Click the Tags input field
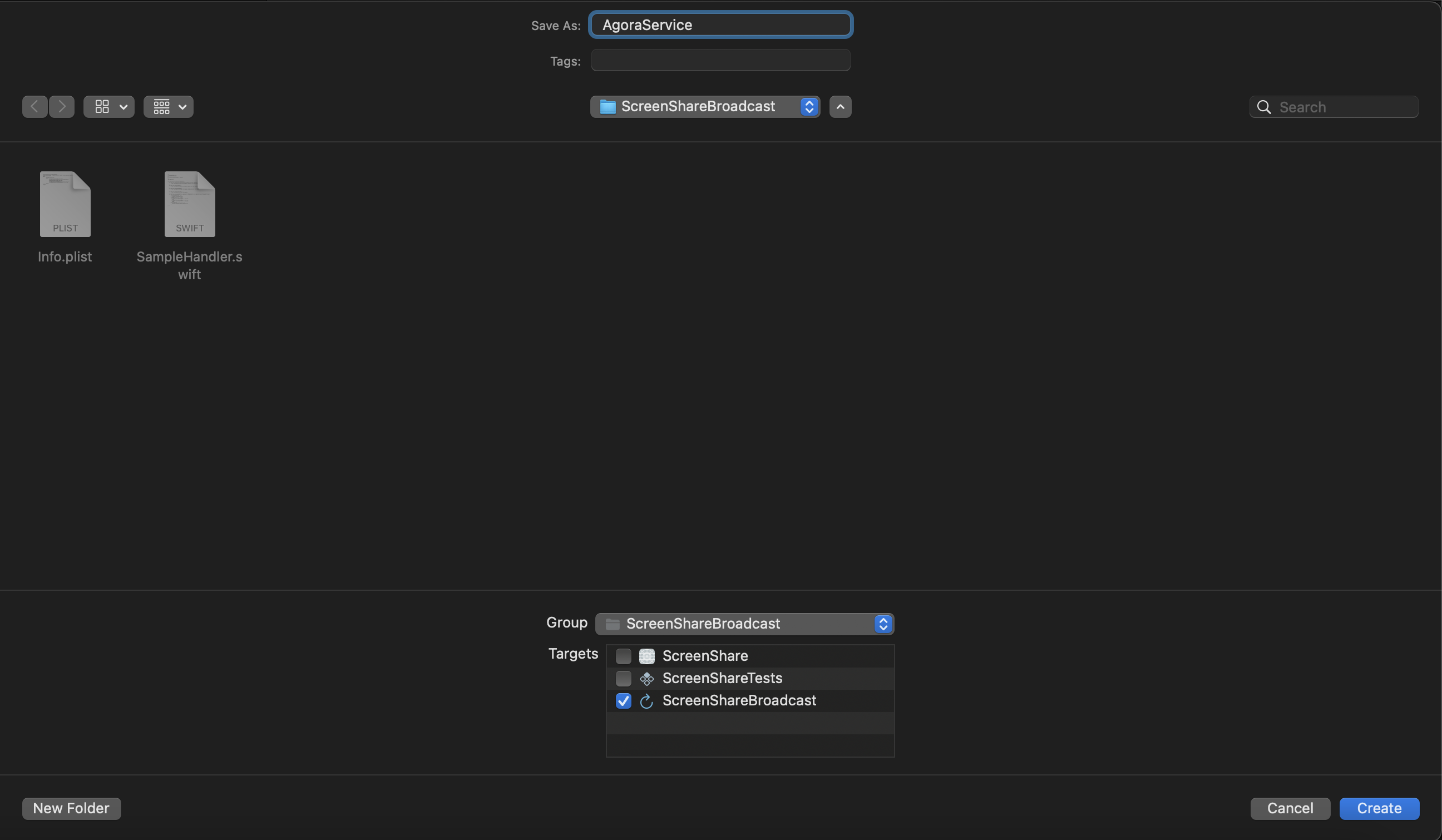 point(720,60)
